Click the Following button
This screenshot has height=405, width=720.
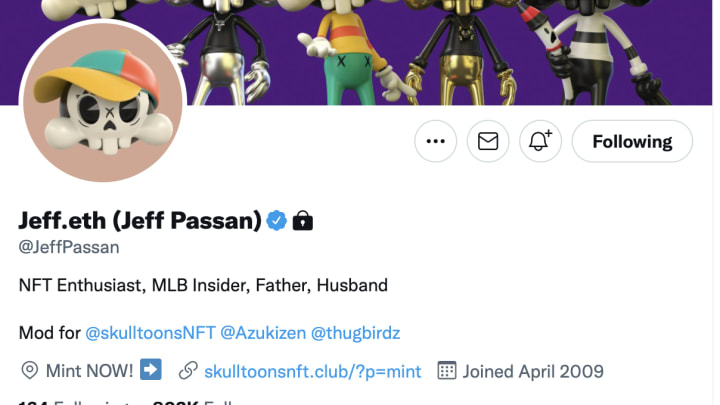[632, 141]
